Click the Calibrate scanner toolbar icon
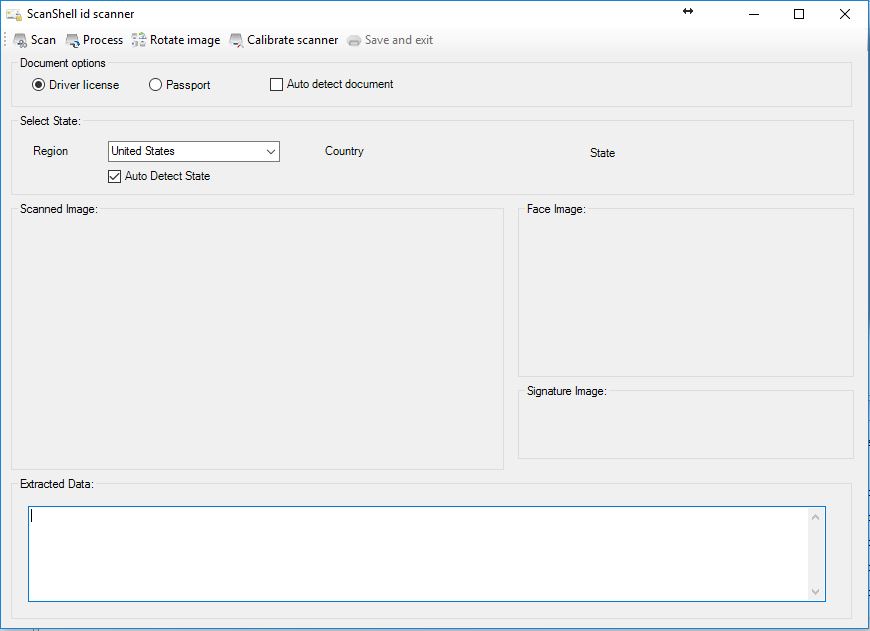This screenshot has width=870, height=631. [x=236, y=41]
